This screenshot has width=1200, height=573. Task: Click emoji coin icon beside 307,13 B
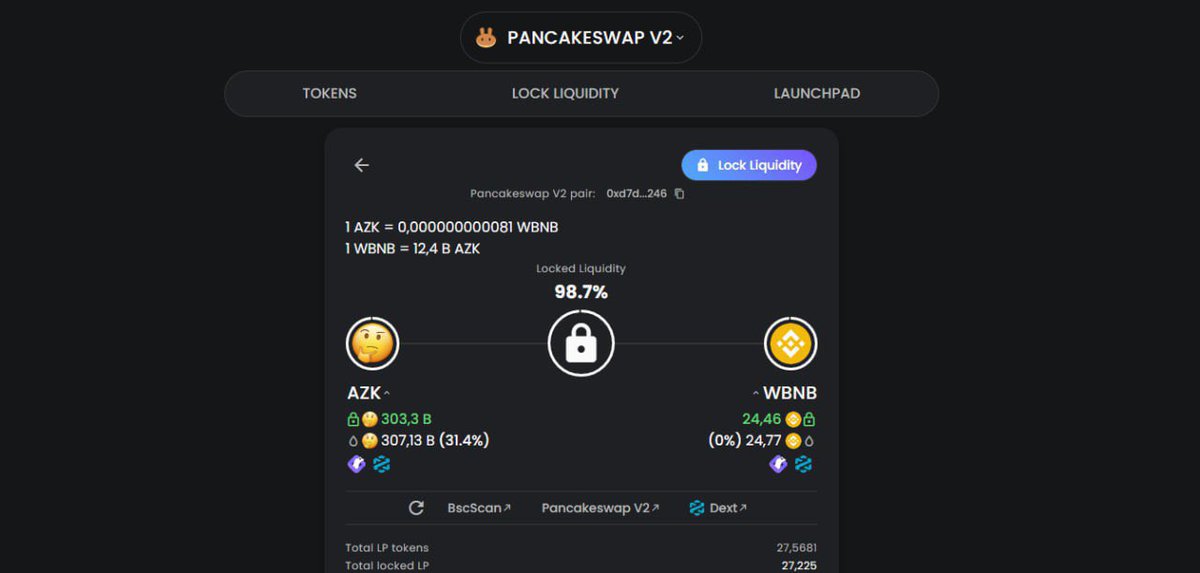pyautogui.click(x=370, y=440)
